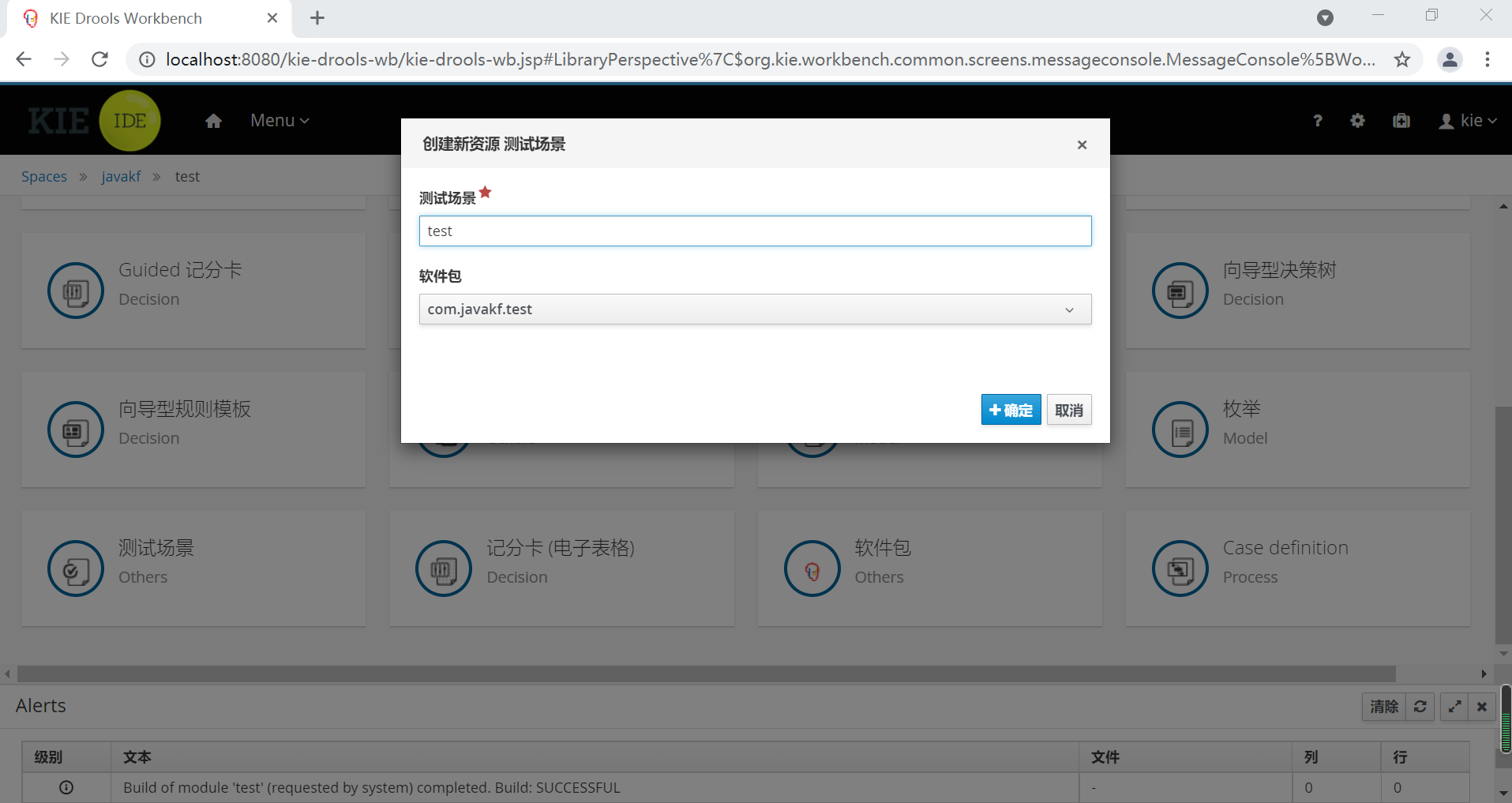Switch to the KIE Drools Workbench browser tab

point(124,17)
